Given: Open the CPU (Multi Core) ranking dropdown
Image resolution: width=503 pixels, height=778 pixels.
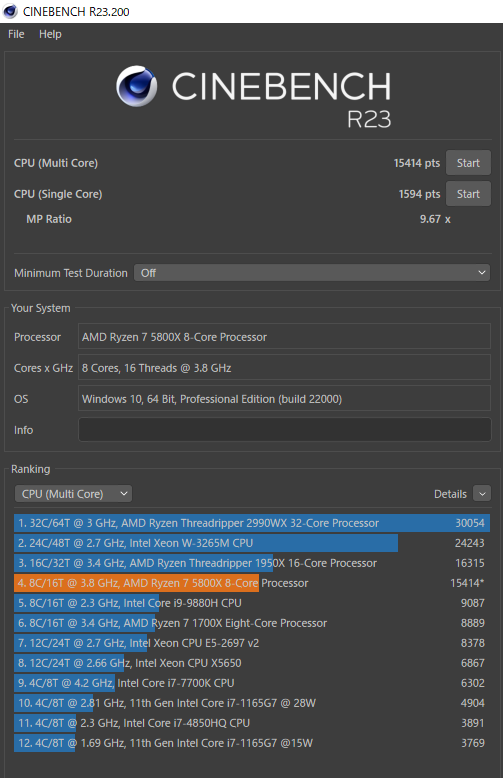Looking at the screenshot, I should 73,494.
